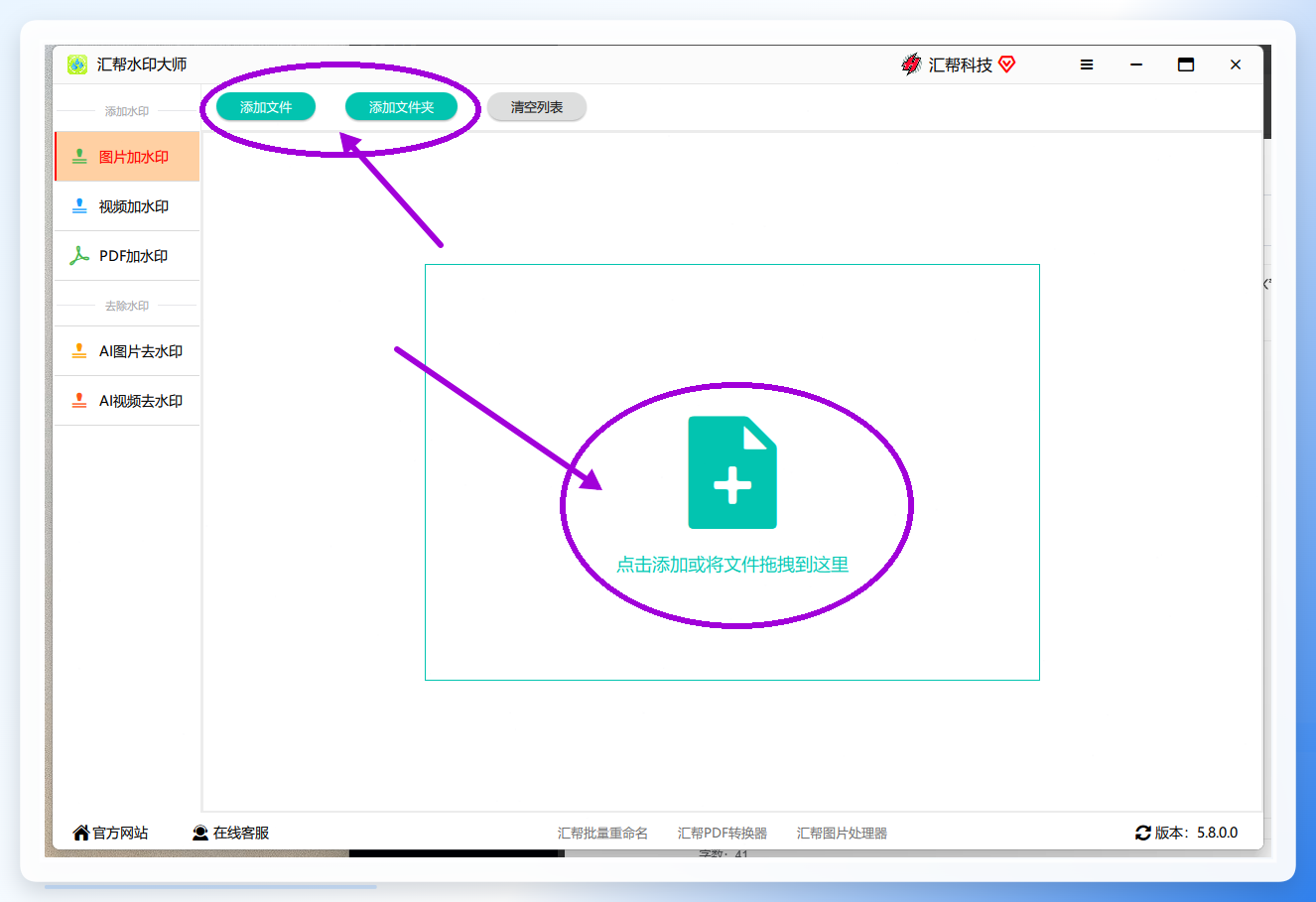This screenshot has width=1316, height=902.
Task: Click the version refresh icon
Action: point(1143,833)
